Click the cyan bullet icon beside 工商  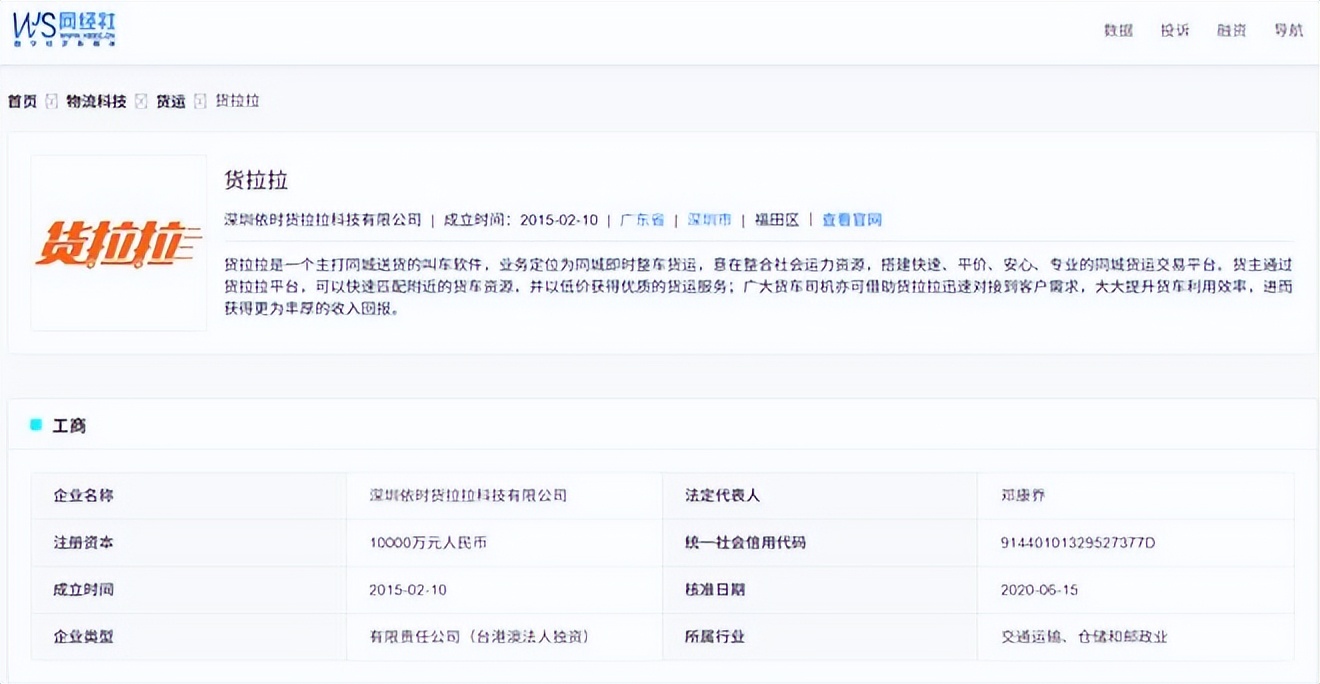tap(36, 425)
